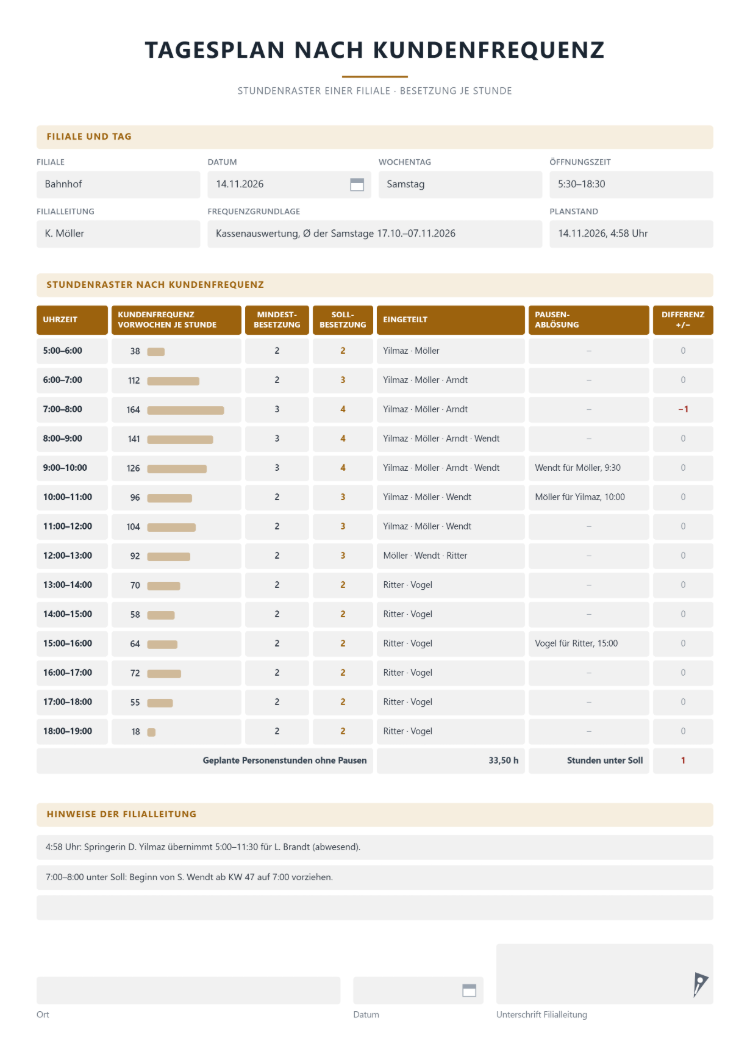Click the note about Springerin D. Yilmaz
The image size is (750, 1060).
(375, 847)
